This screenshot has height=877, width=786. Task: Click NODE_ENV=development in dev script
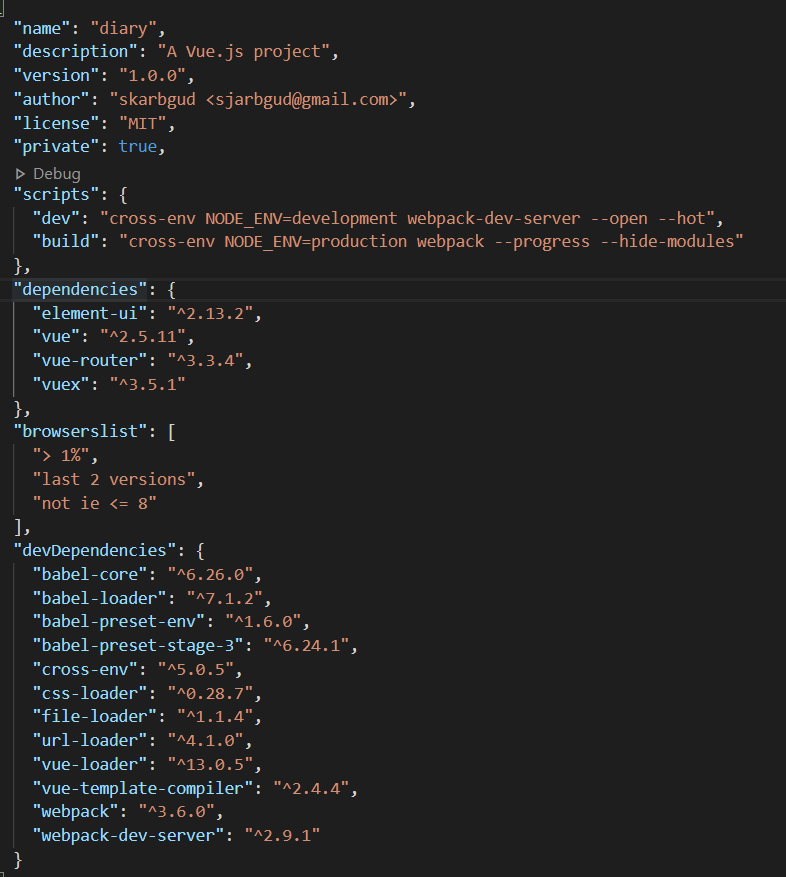click(x=301, y=218)
